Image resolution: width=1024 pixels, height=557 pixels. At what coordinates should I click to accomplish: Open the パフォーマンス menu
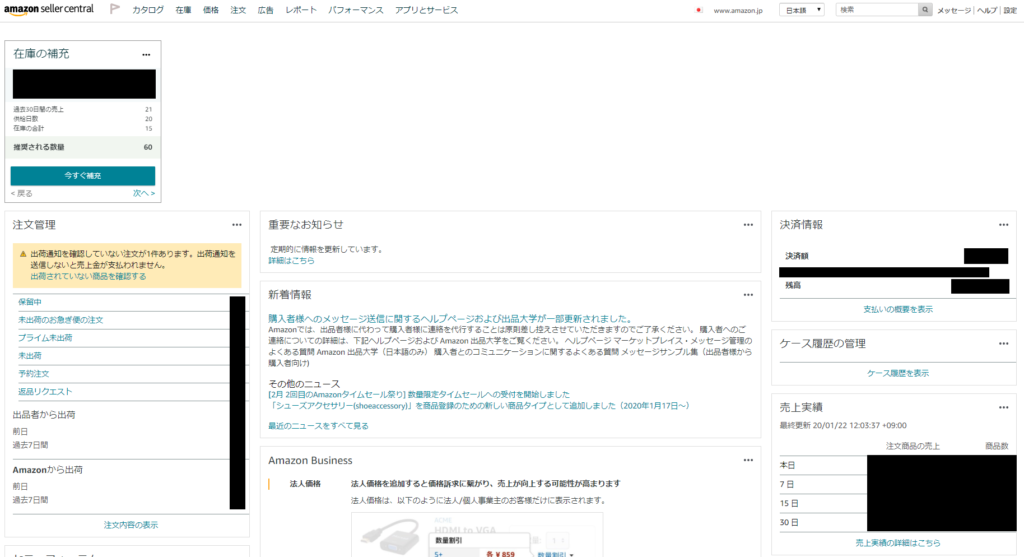point(356,10)
